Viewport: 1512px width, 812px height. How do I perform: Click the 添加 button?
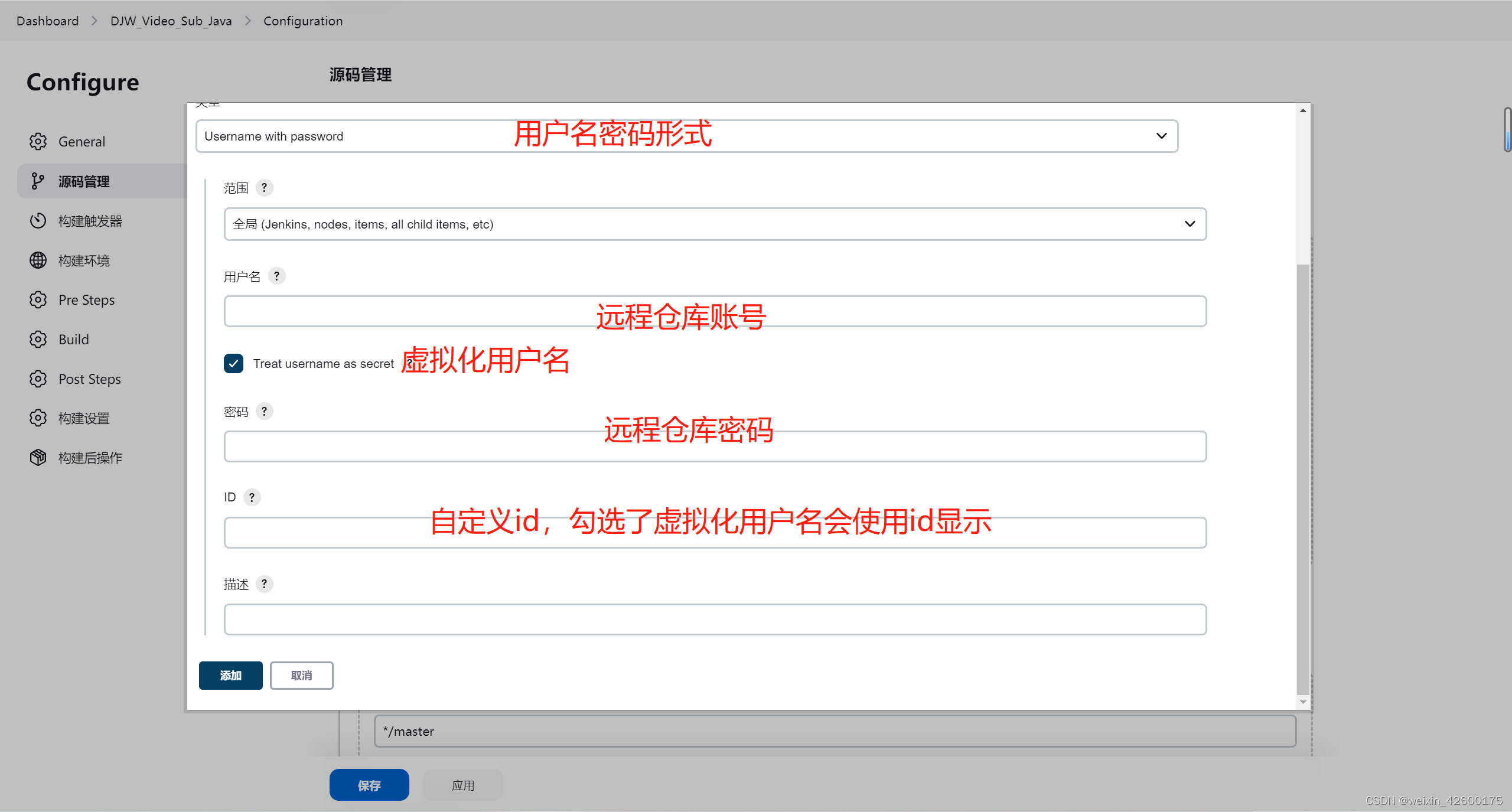tap(230, 675)
